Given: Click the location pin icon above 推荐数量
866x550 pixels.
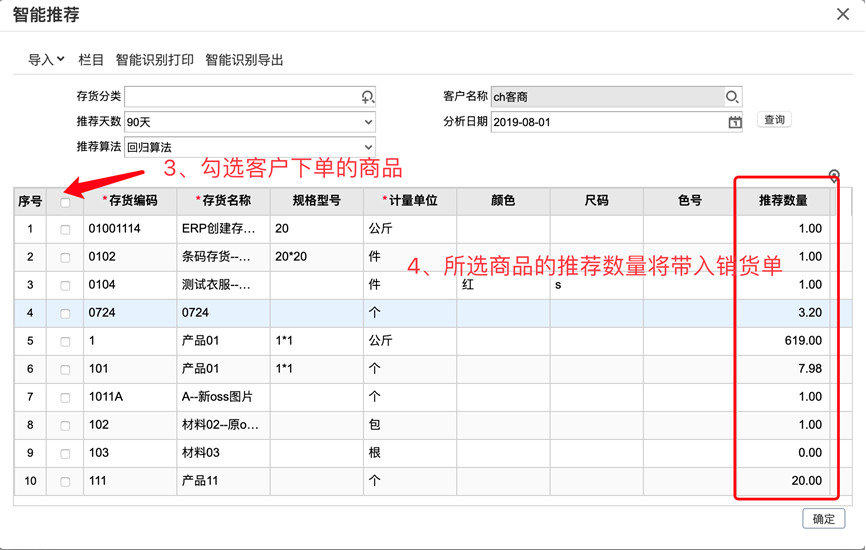Looking at the screenshot, I should coord(834,176).
